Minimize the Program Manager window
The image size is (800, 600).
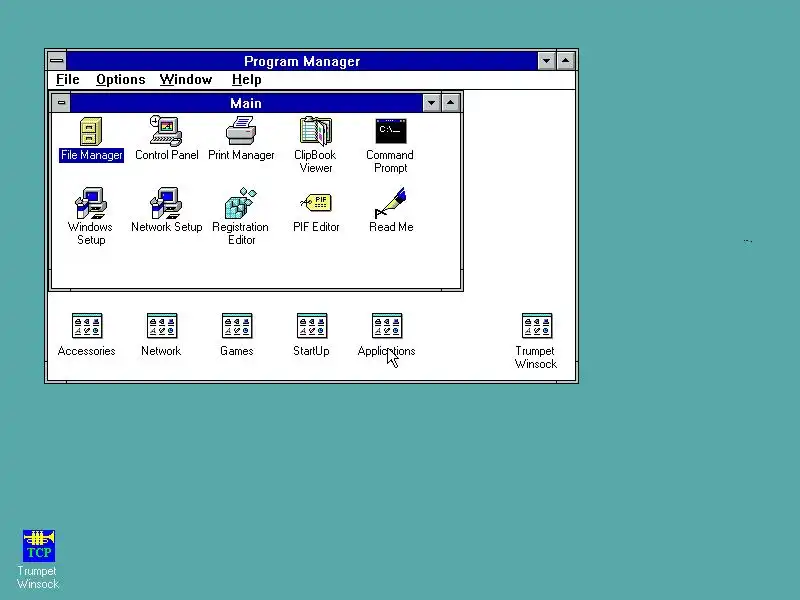tap(546, 61)
